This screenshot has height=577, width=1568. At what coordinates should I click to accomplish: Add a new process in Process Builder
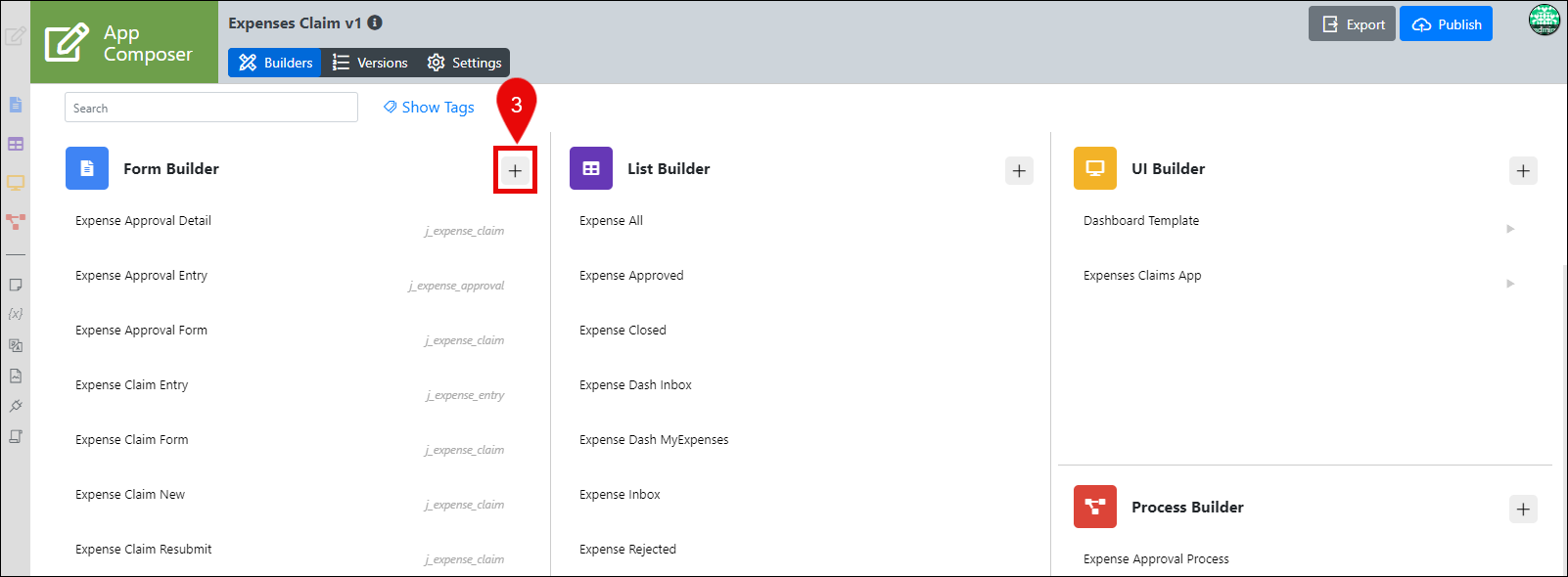click(x=1523, y=509)
